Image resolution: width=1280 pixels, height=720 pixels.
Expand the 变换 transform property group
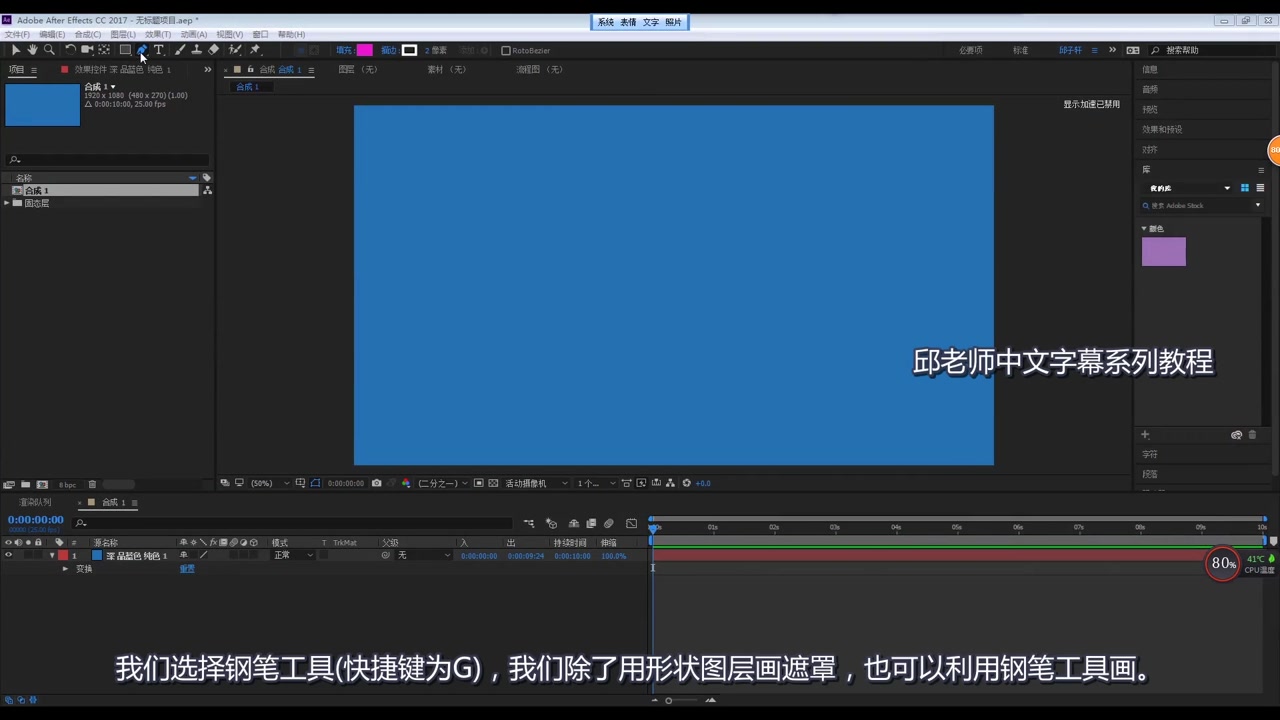66,569
